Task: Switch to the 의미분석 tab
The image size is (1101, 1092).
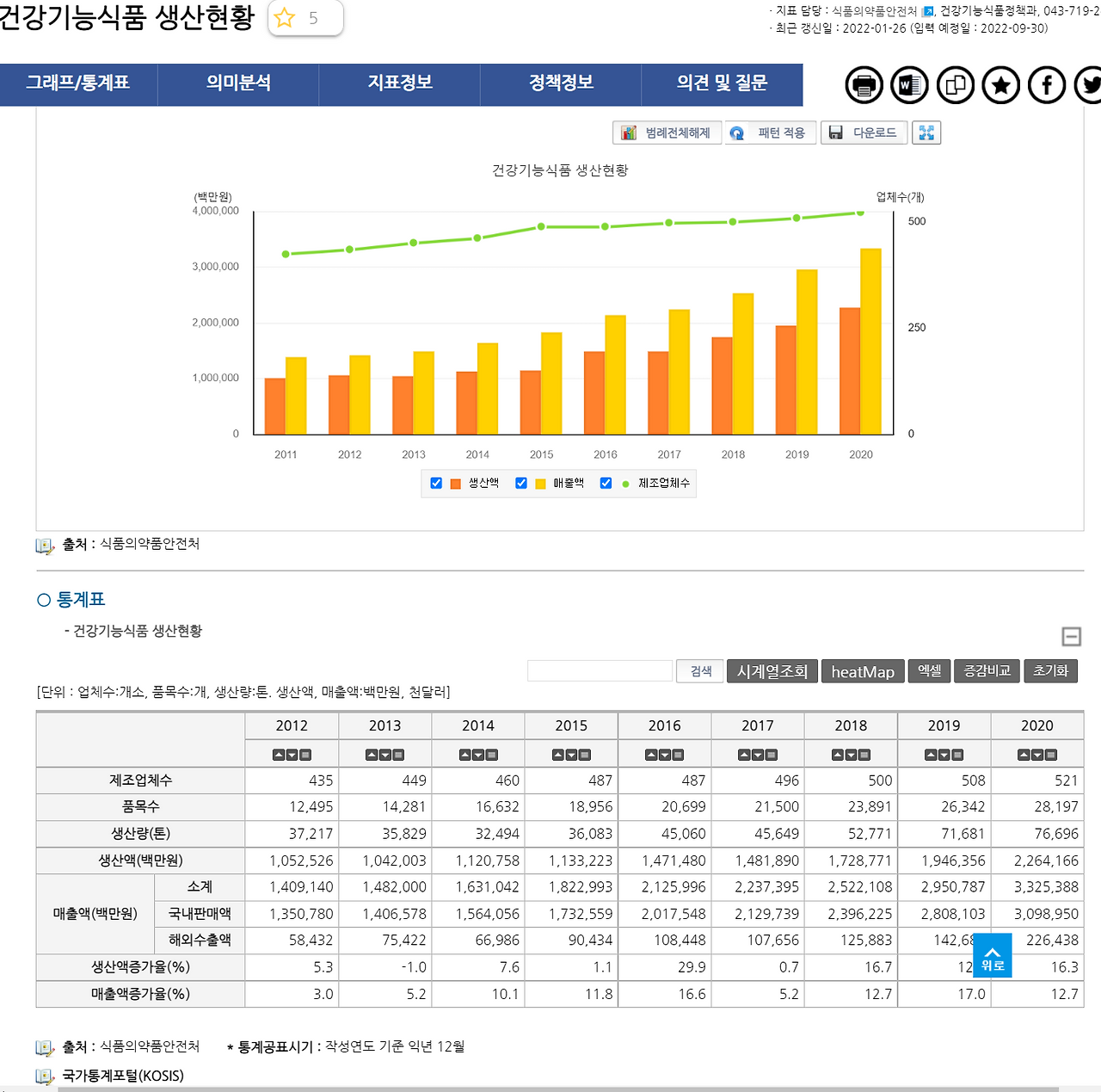Action: pos(238,83)
